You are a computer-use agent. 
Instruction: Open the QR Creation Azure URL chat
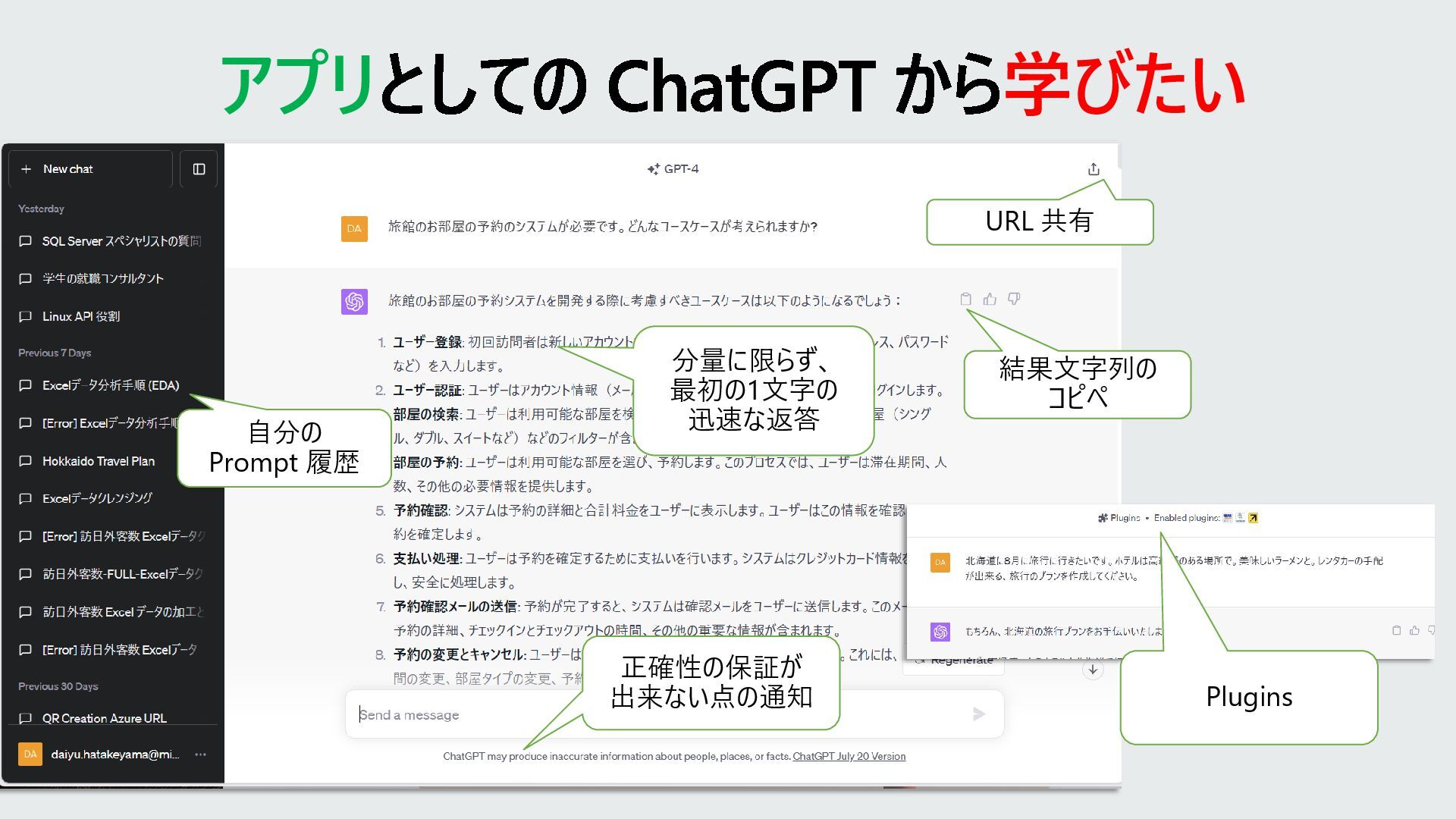(x=104, y=718)
